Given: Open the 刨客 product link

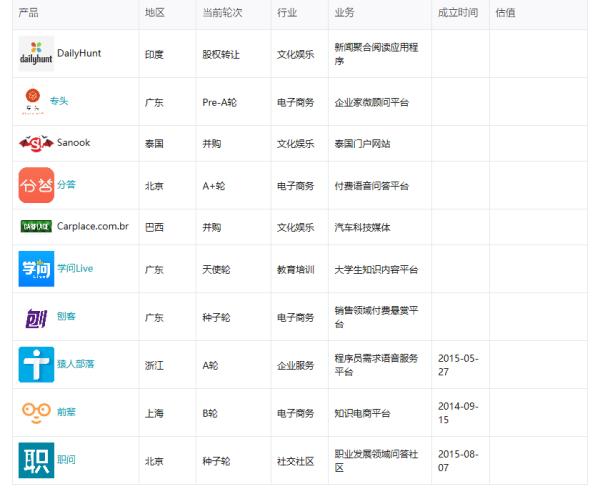Looking at the screenshot, I should click(66, 316).
